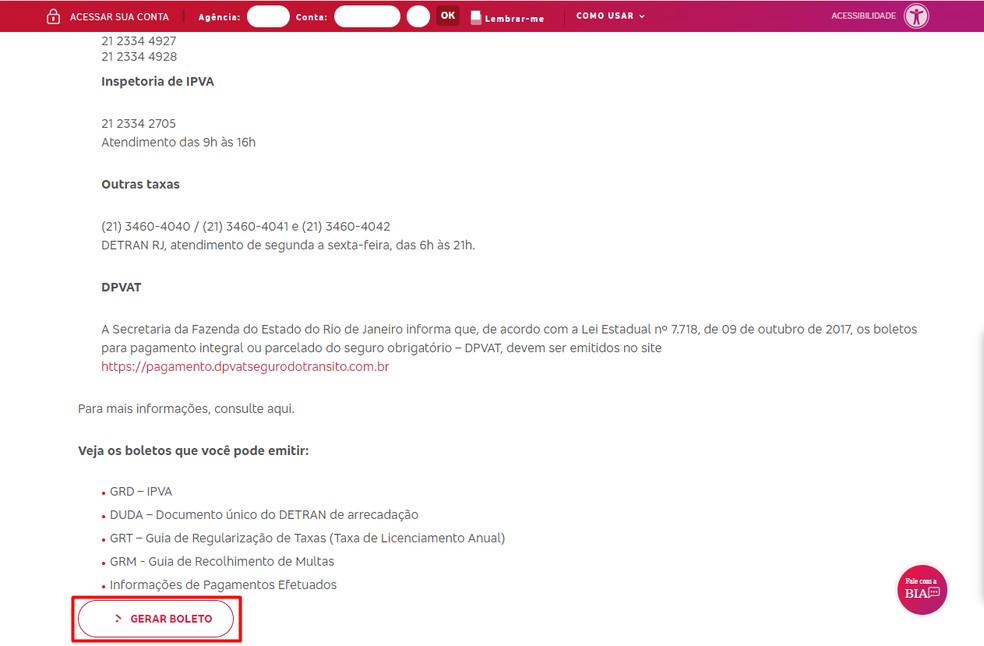
Task: Choose GRT – Guia de Regularização de Taxas
Action: [x=307, y=538]
